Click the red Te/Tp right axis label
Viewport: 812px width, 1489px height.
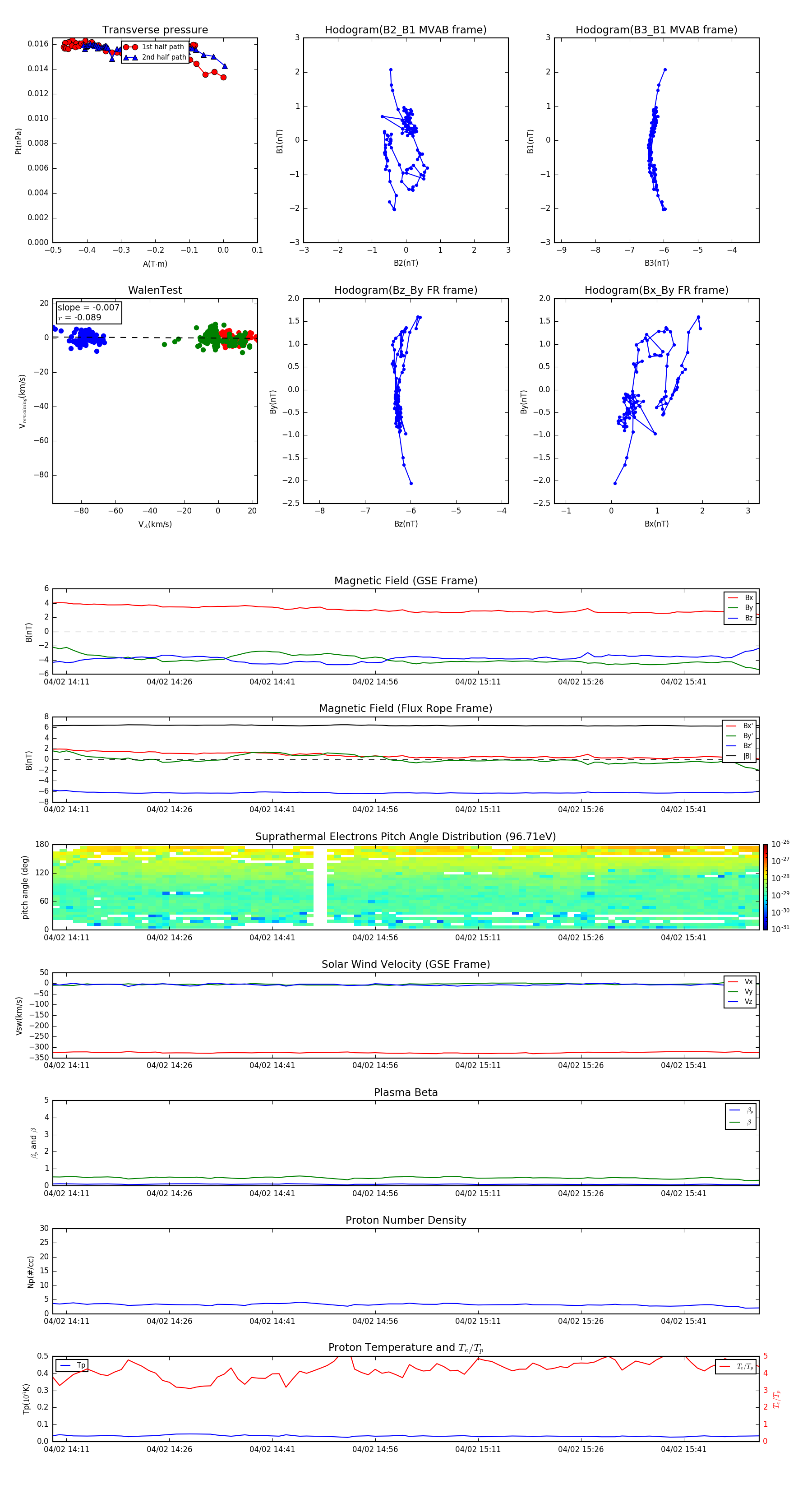pos(777,1399)
